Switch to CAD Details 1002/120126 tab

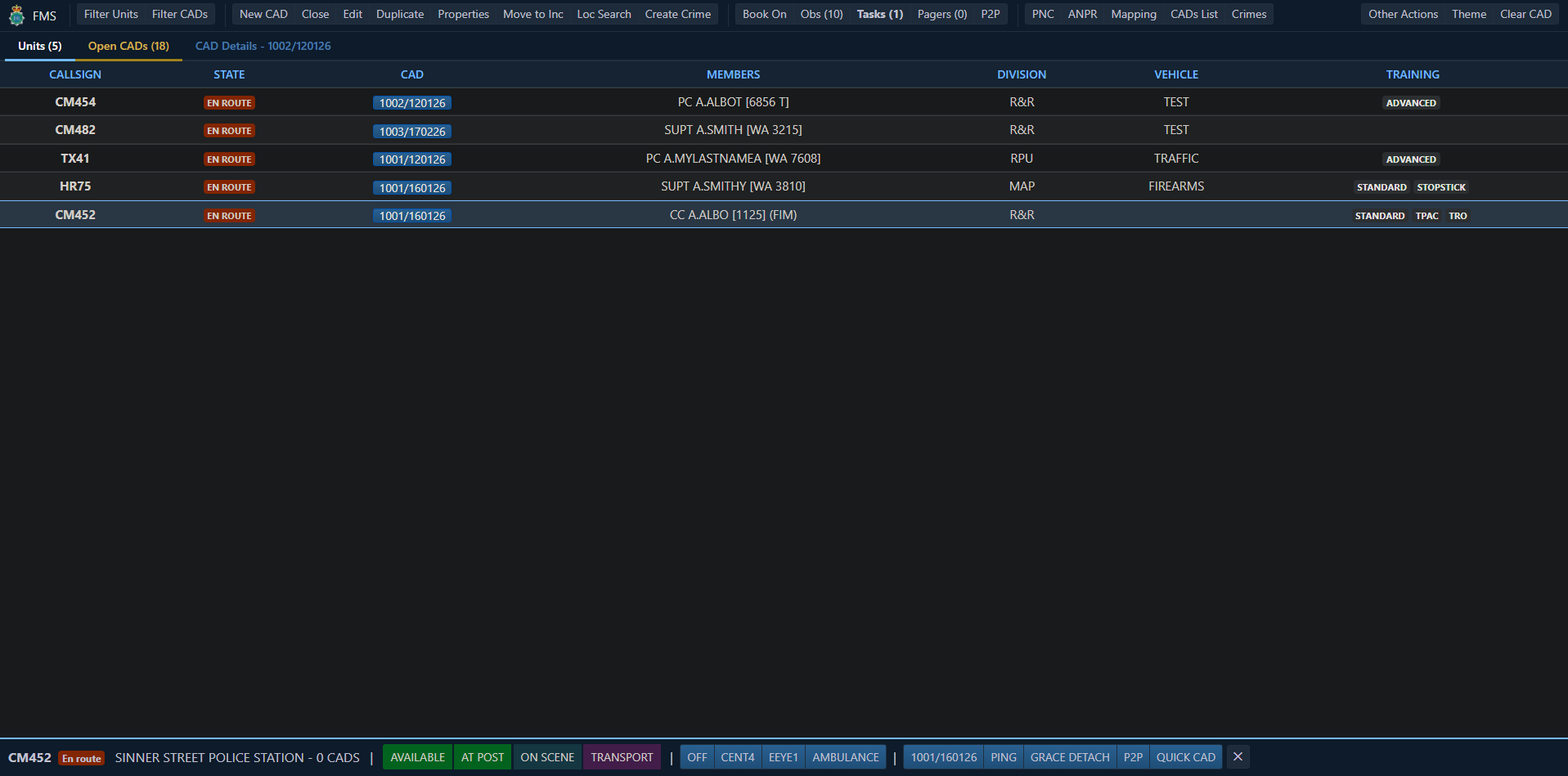click(x=263, y=46)
